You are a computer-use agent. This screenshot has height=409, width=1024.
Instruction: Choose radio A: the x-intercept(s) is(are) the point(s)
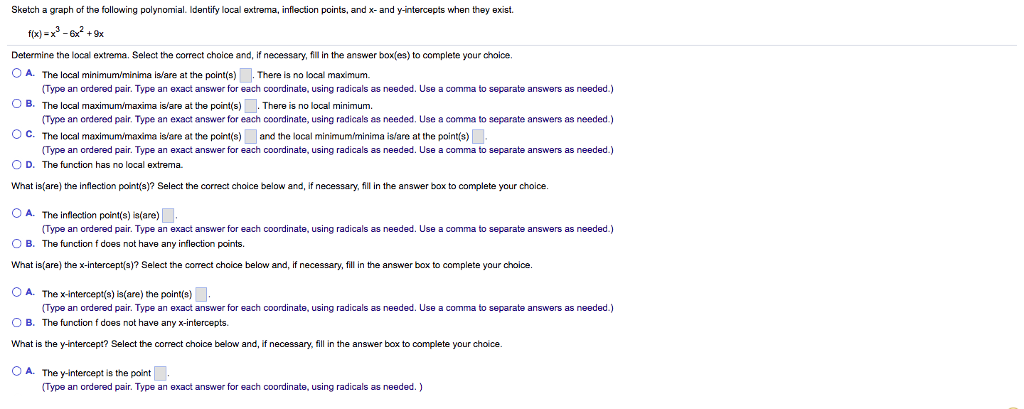point(18,292)
